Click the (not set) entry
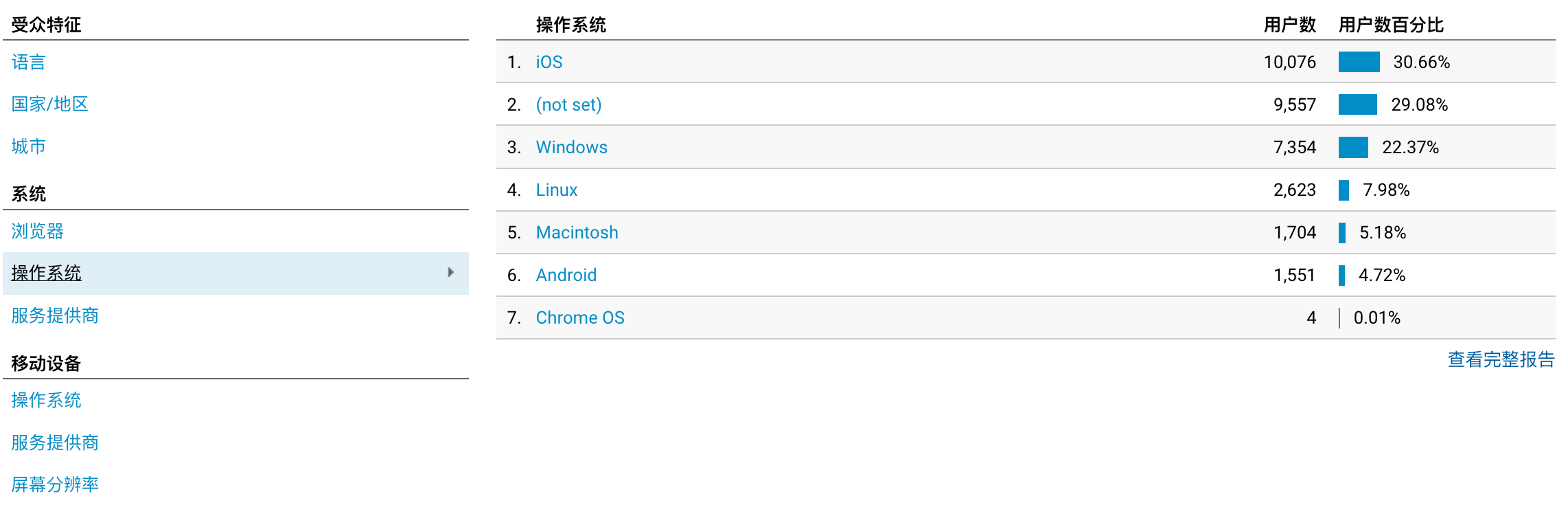The image size is (1568, 514). 568,104
